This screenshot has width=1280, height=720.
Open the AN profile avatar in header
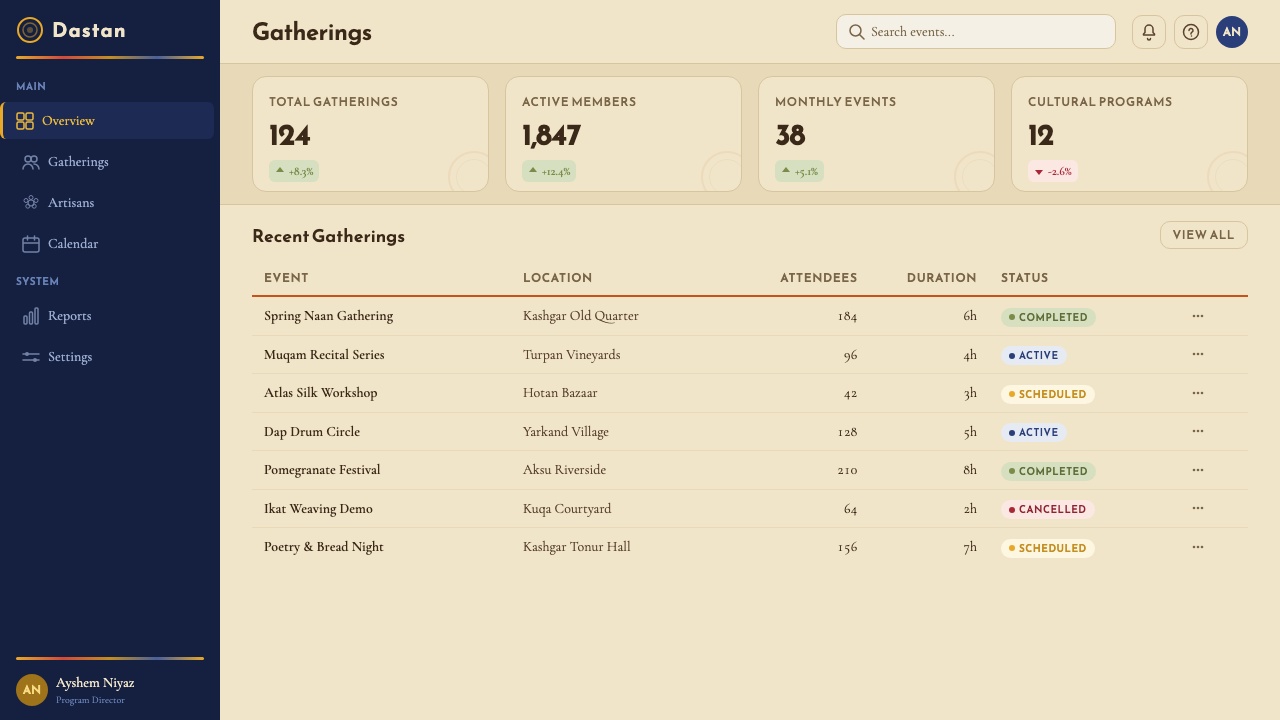[x=1232, y=32]
